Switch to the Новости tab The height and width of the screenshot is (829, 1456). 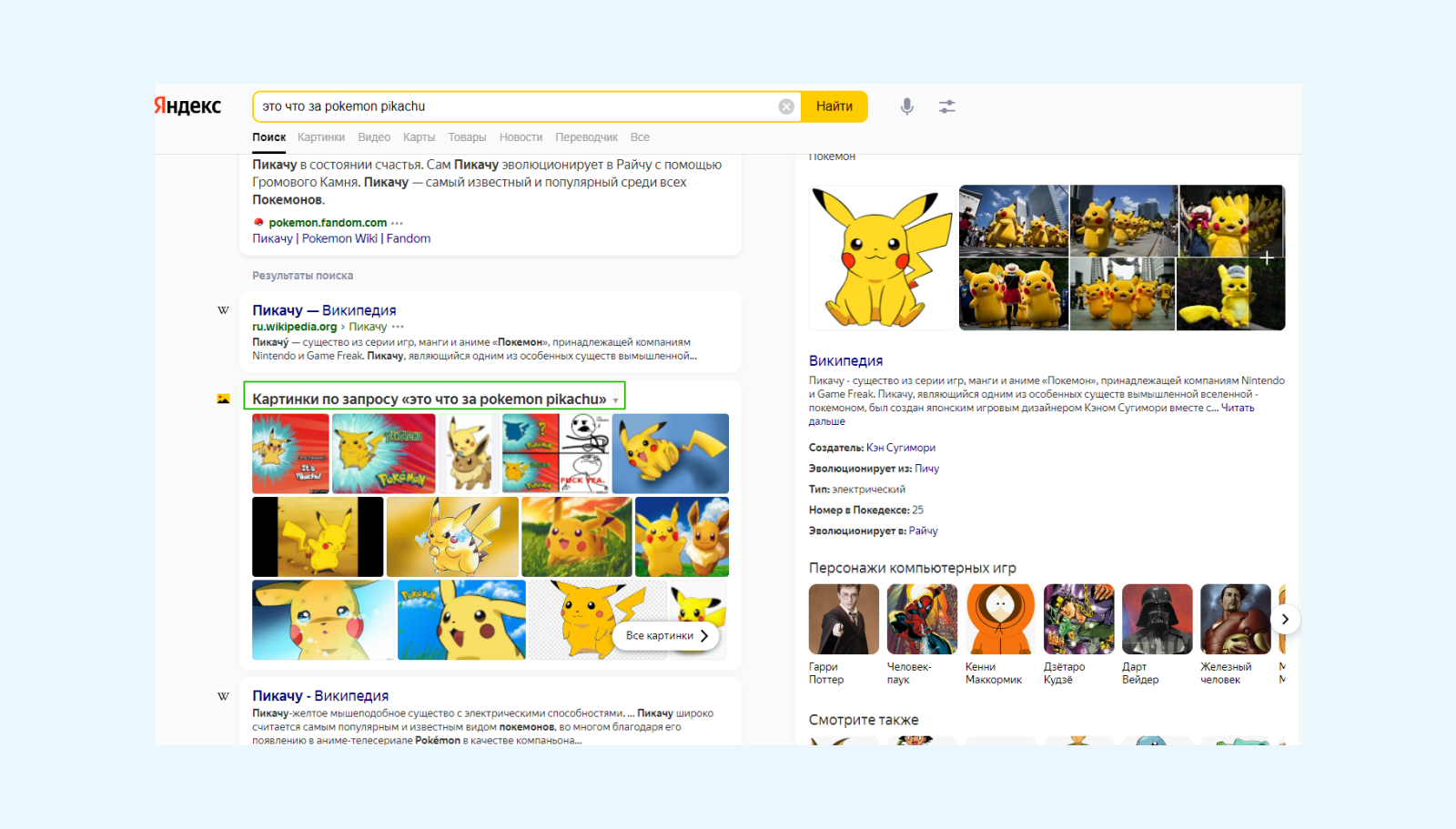coord(521,137)
